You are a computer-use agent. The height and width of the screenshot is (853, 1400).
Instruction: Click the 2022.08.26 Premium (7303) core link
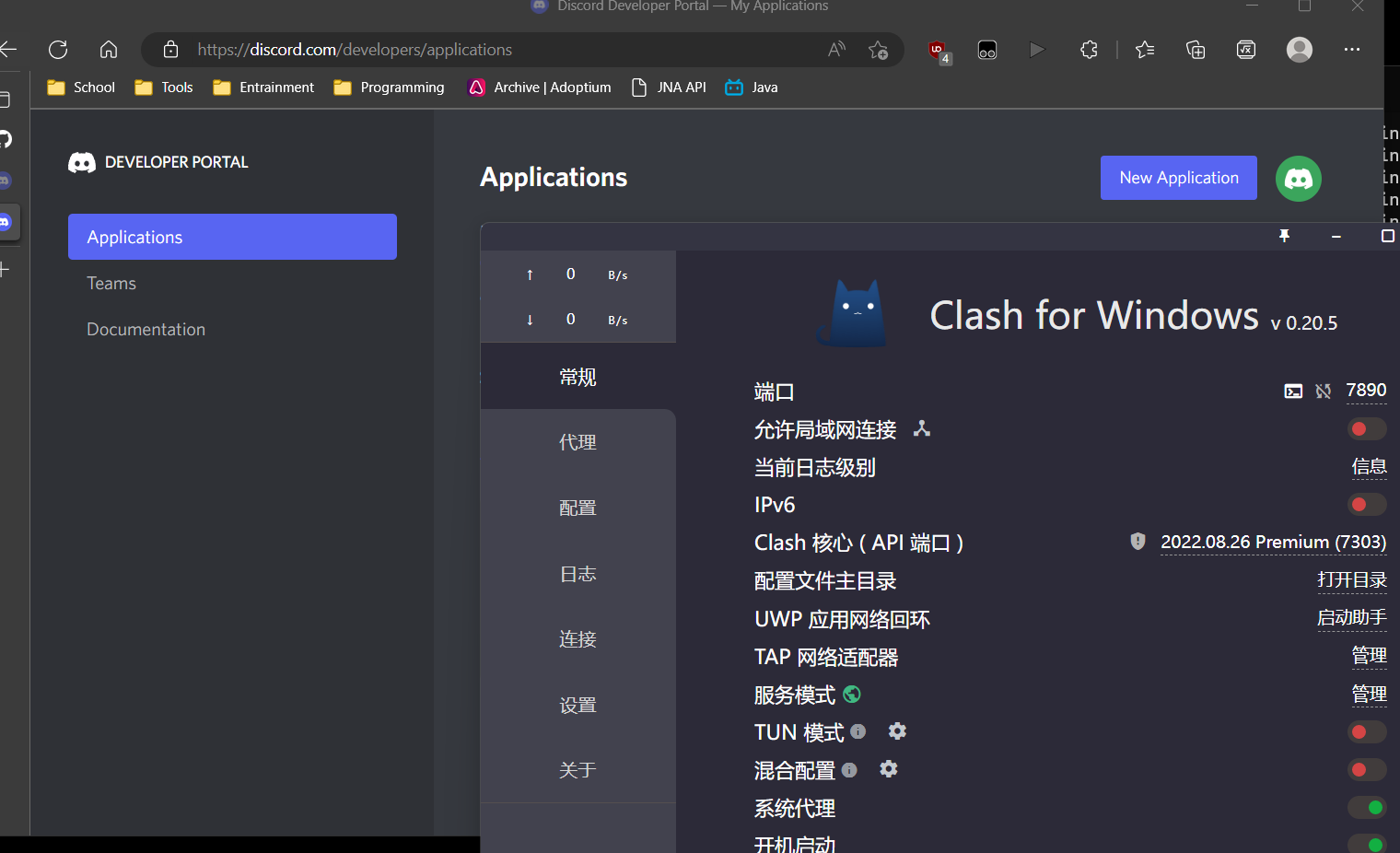coord(1274,543)
